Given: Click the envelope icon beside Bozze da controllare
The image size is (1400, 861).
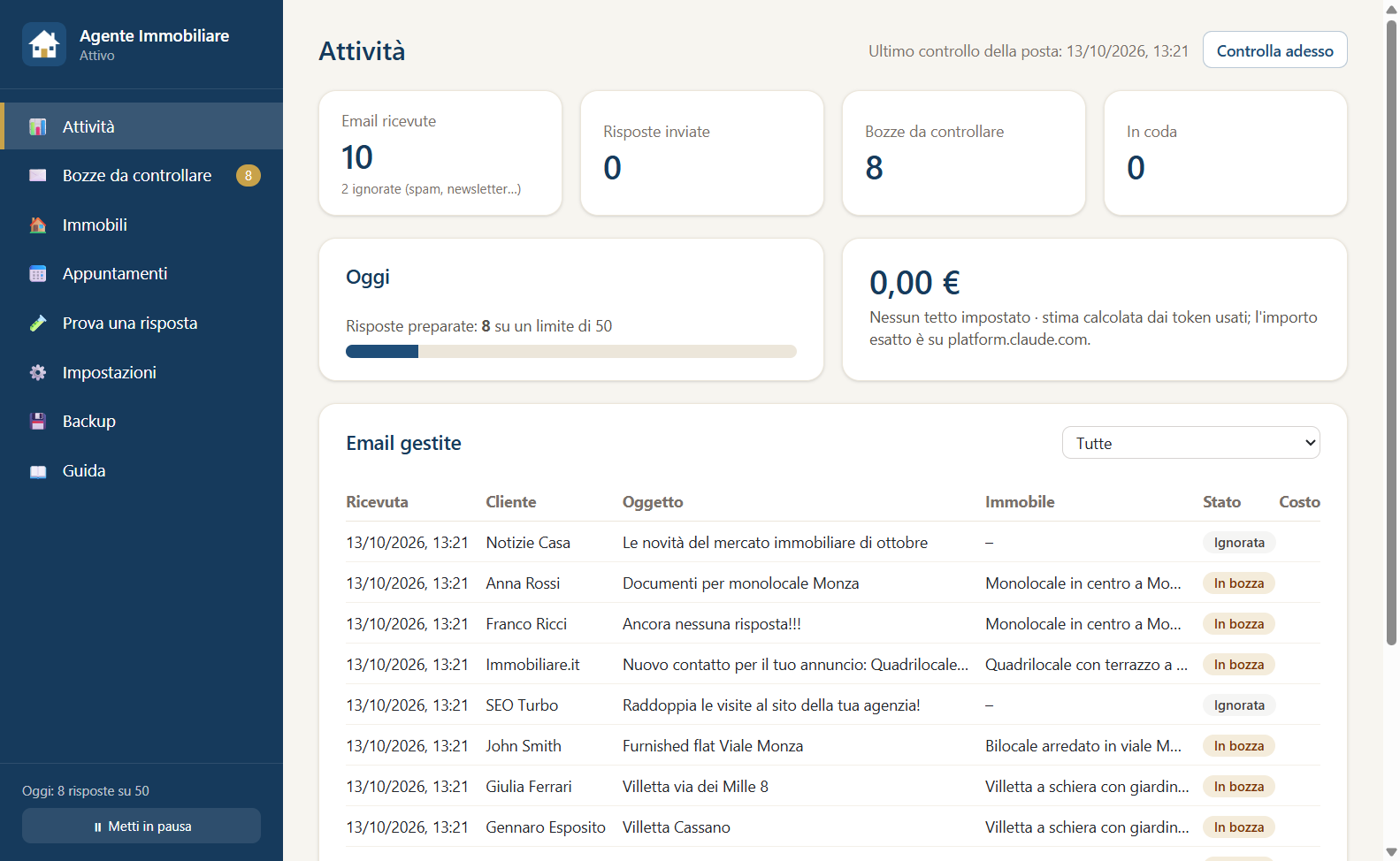Looking at the screenshot, I should coord(38,176).
